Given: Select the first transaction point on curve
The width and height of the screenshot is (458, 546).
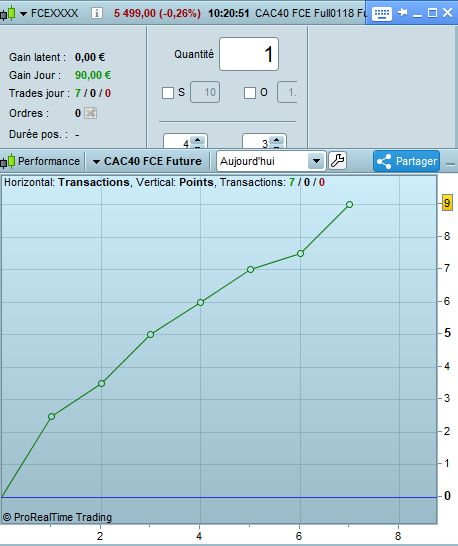Looking at the screenshot, I should 52,416.
